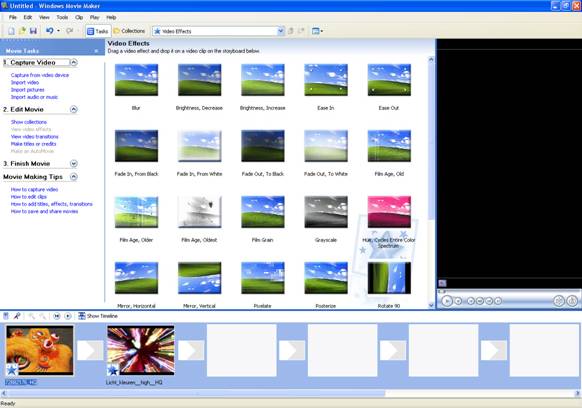
Task: Open the How to edit clips tip
Action: tap(29, 197)
